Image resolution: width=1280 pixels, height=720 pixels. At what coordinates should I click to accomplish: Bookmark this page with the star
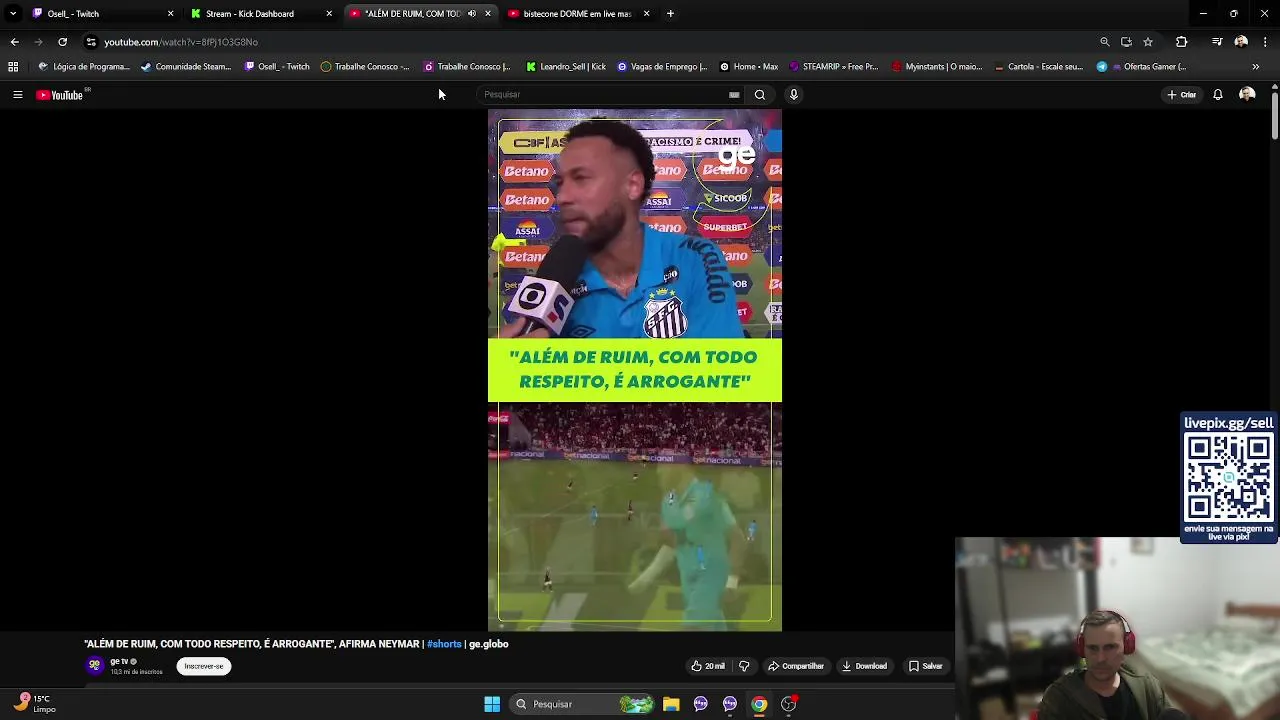(1148, 42)
